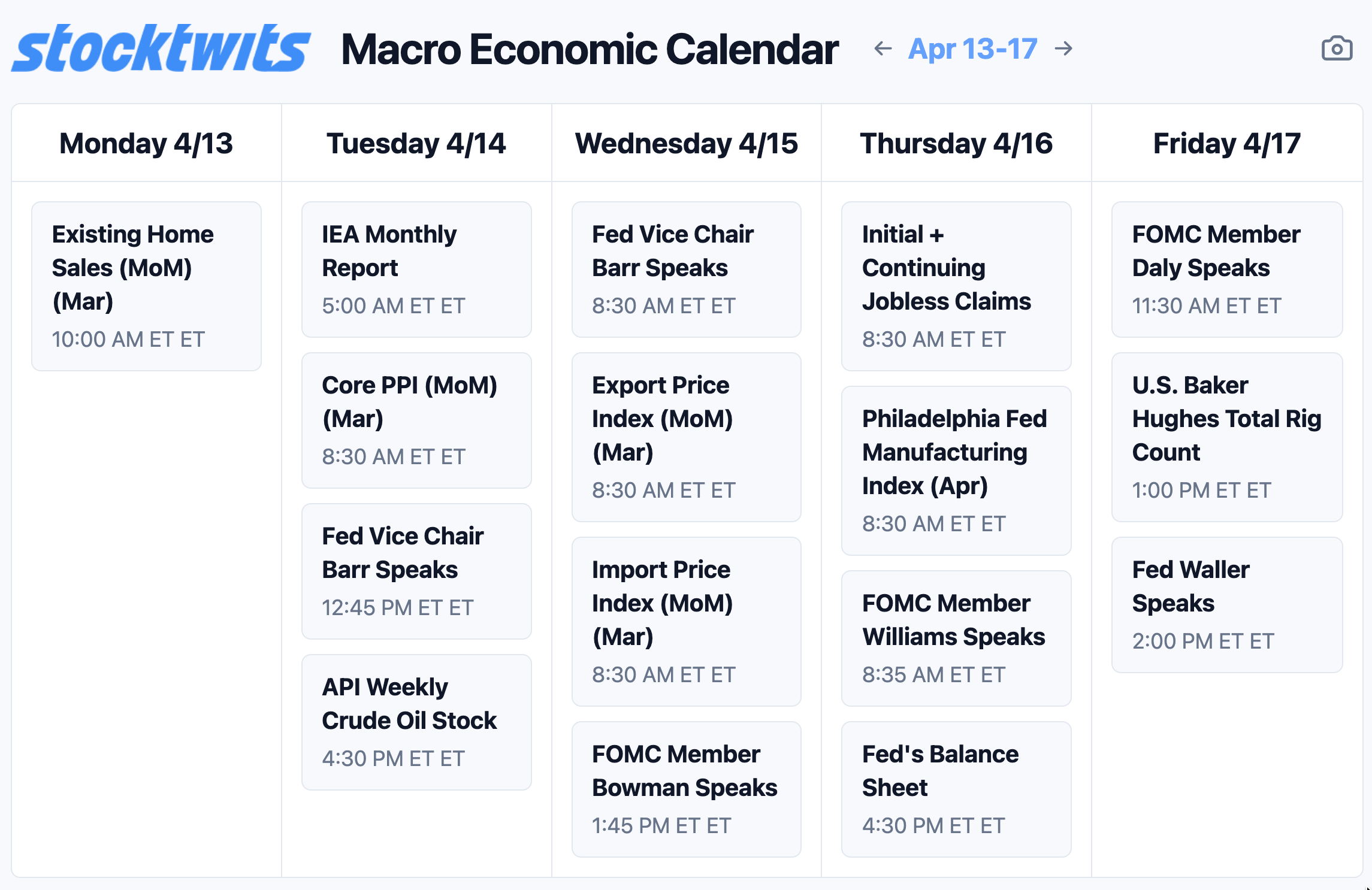Open the Apr 13-17 date range
The height and width of the screenshot is (890, 1372).
(972, 49)
